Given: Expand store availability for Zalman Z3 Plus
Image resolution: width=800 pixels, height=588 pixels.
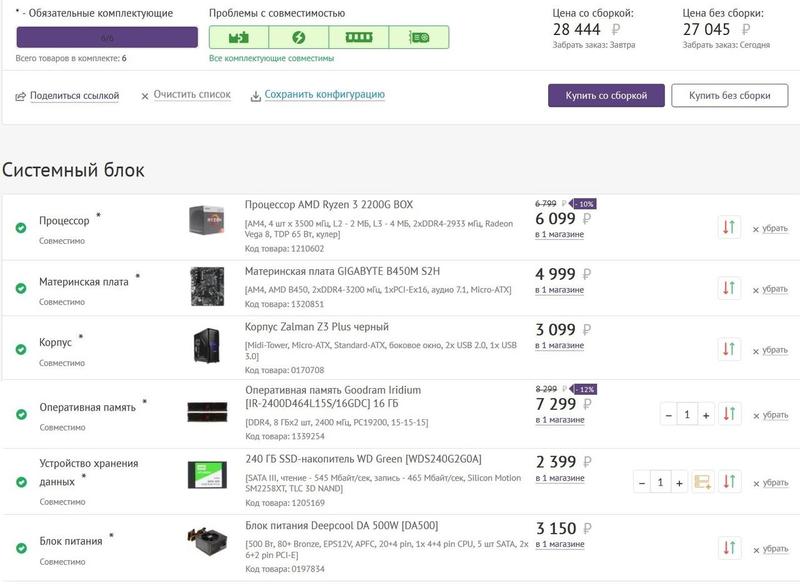Looking at the screenshot, I should (559, 345).
